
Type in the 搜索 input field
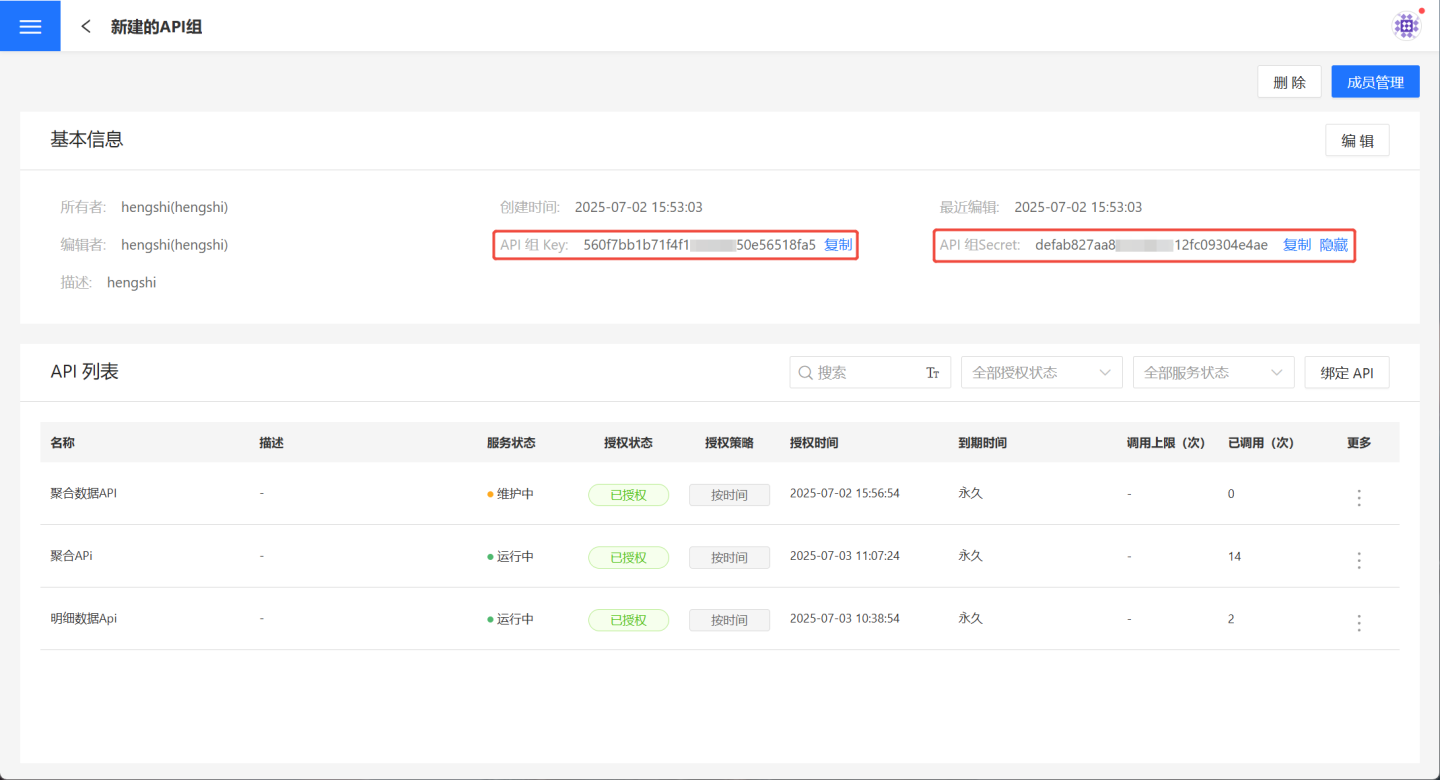pos(865,373)
